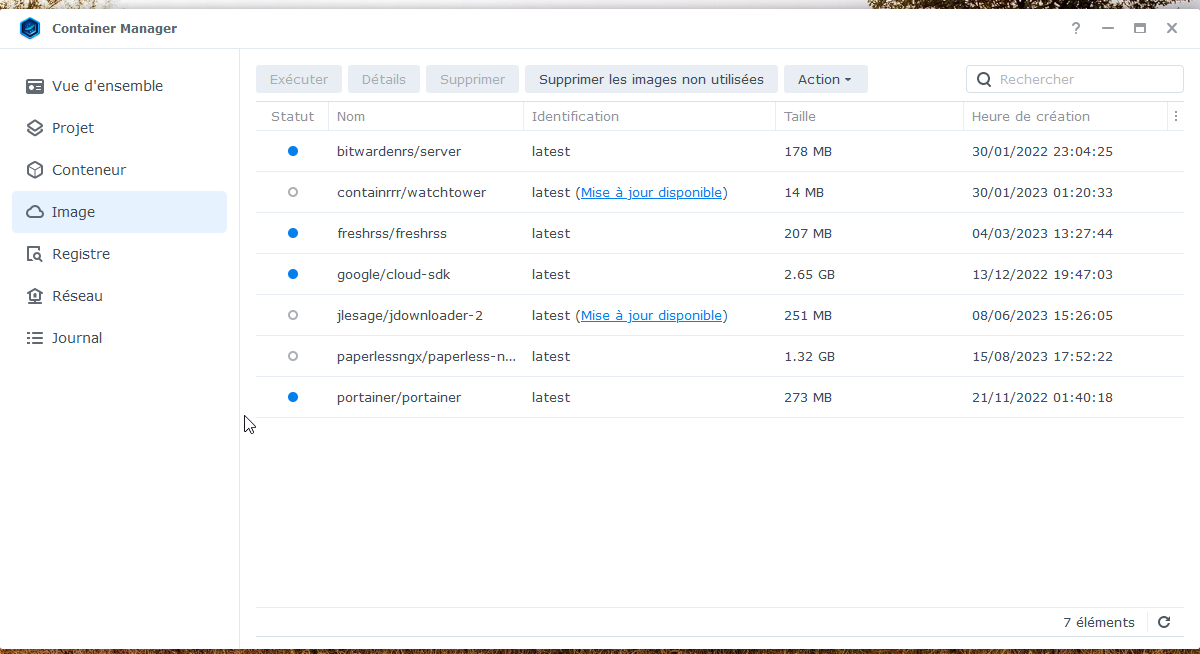Click the Projet layers icon
Screen dimensions: 1200x654
click(35, 128)
